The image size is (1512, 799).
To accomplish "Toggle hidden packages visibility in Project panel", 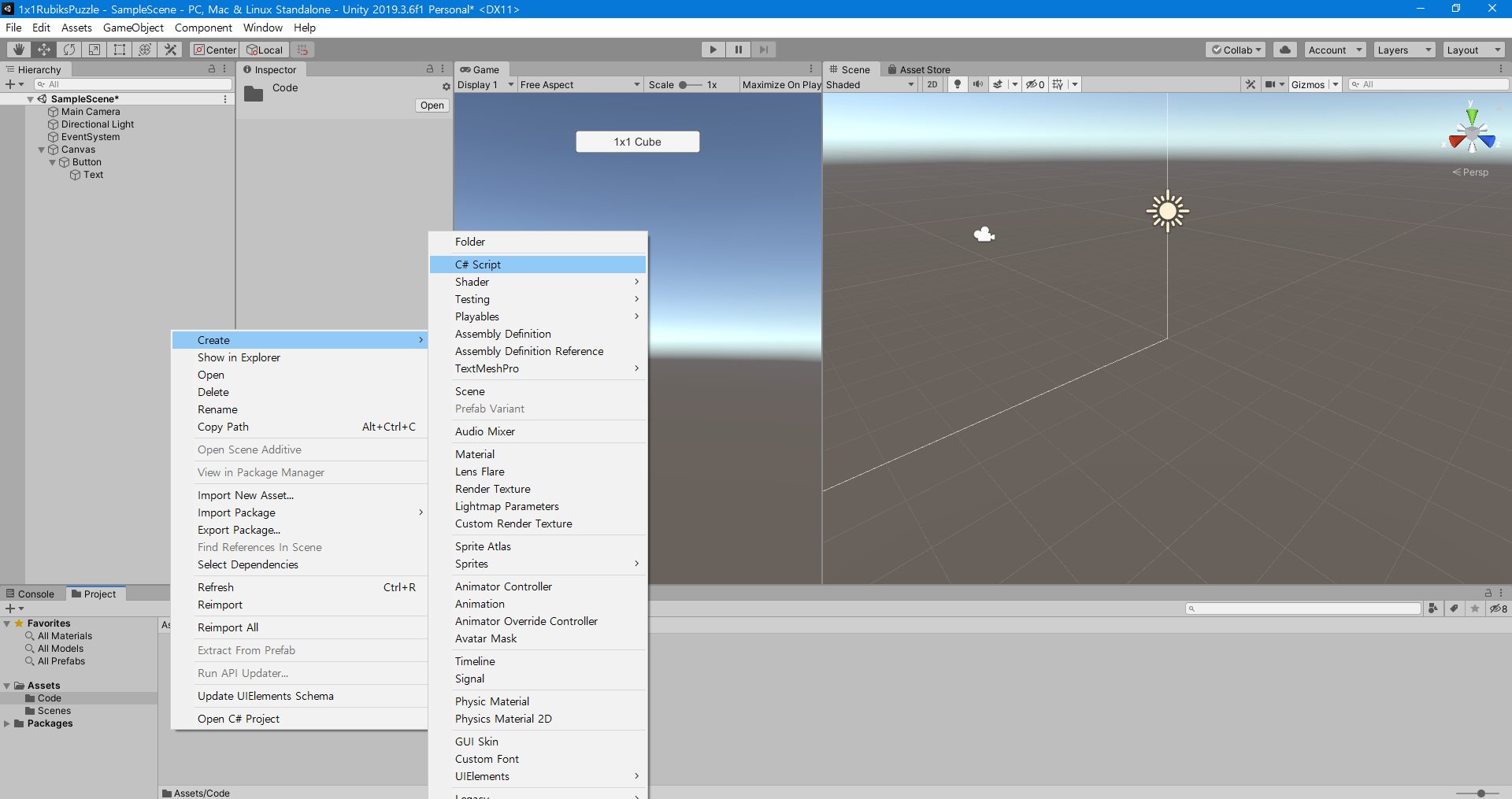I will [1499, 608].
